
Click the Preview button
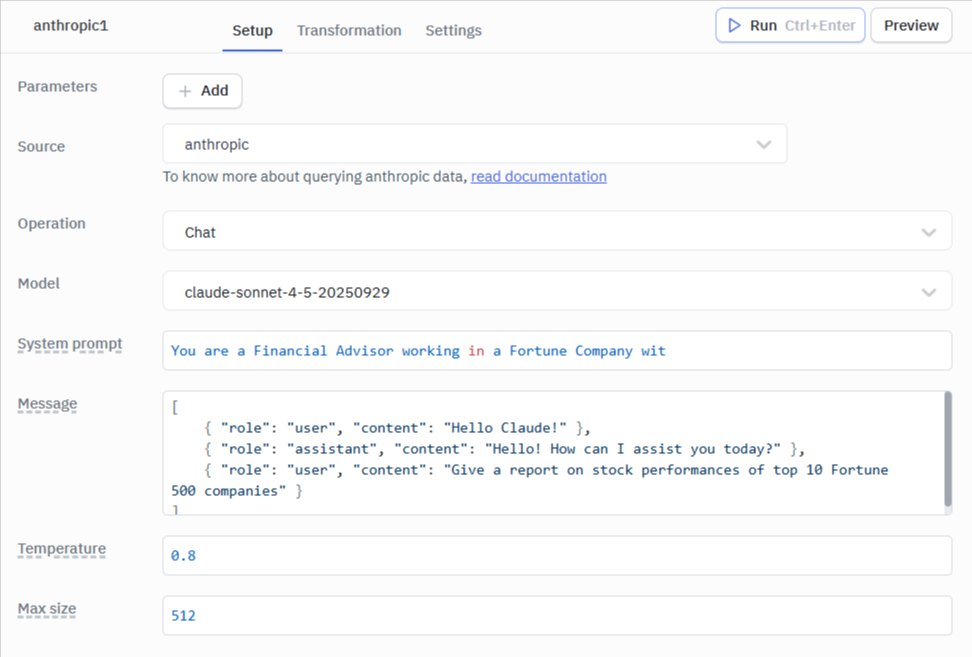click(x=911, y=25)
